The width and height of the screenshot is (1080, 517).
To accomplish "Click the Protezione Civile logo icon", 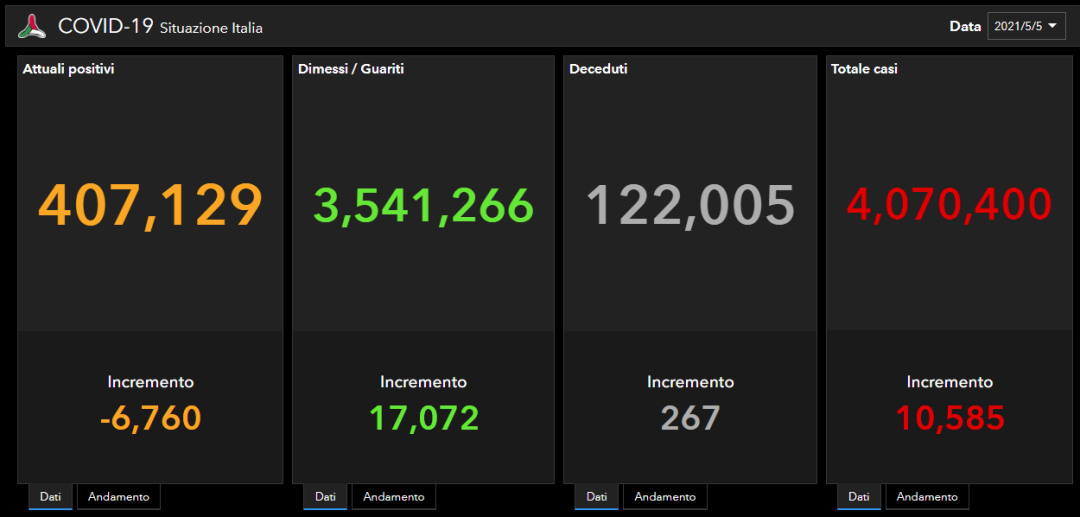I will pyautogui.click(x=32, y=26).
